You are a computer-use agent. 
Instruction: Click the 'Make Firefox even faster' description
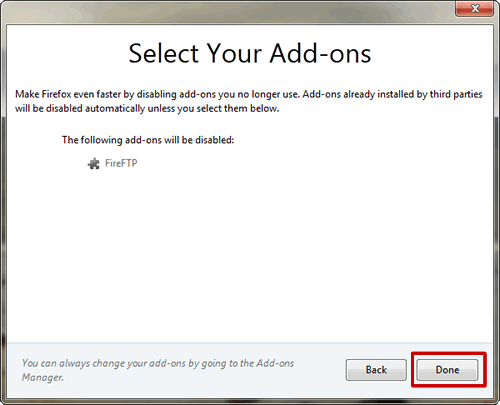(249, 101)
